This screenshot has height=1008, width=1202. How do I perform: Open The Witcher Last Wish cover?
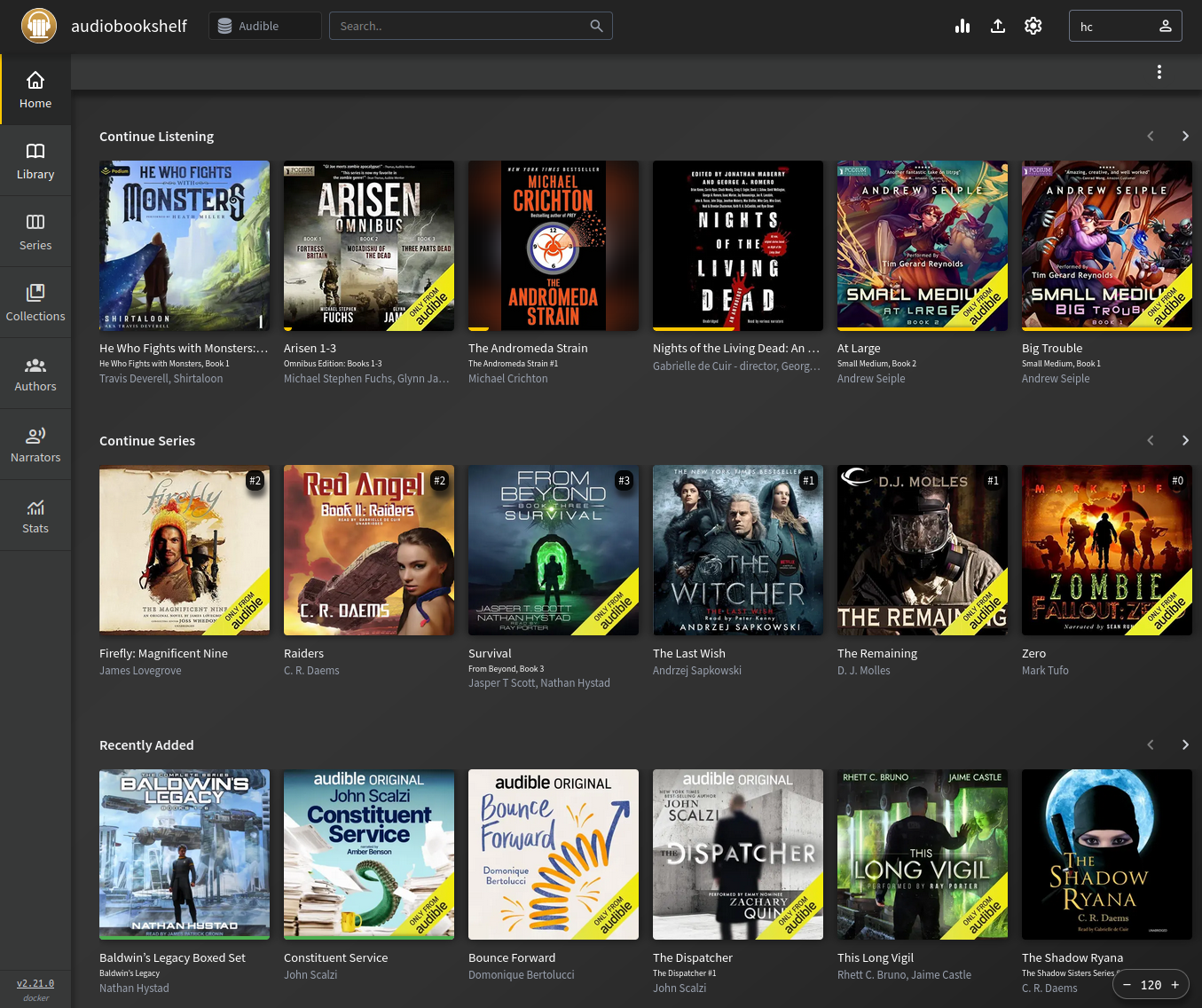coord(738,550)
